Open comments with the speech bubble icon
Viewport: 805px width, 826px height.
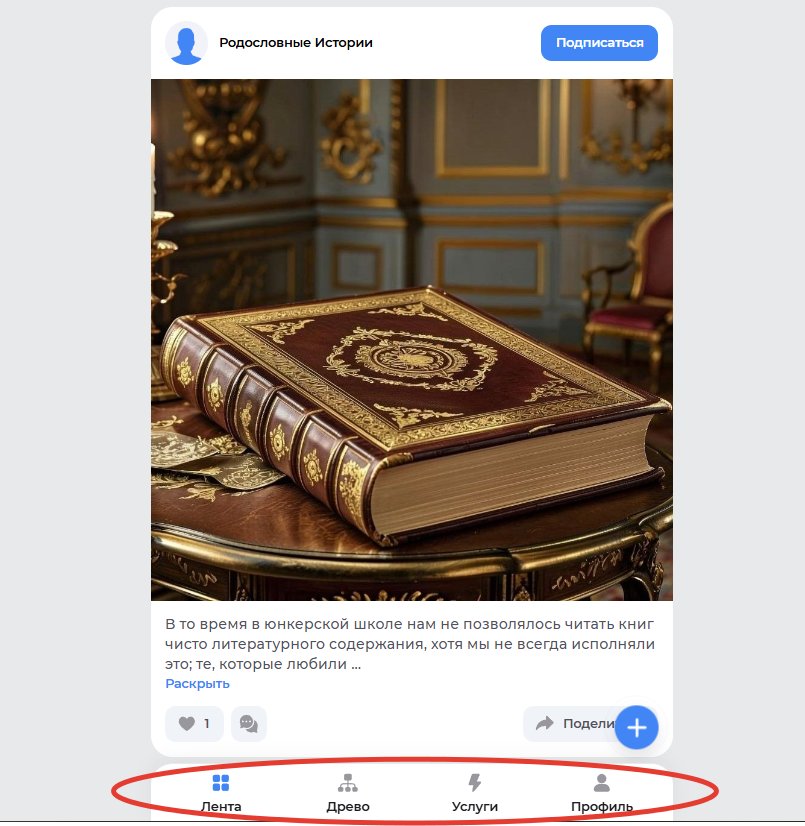point(249,724)
